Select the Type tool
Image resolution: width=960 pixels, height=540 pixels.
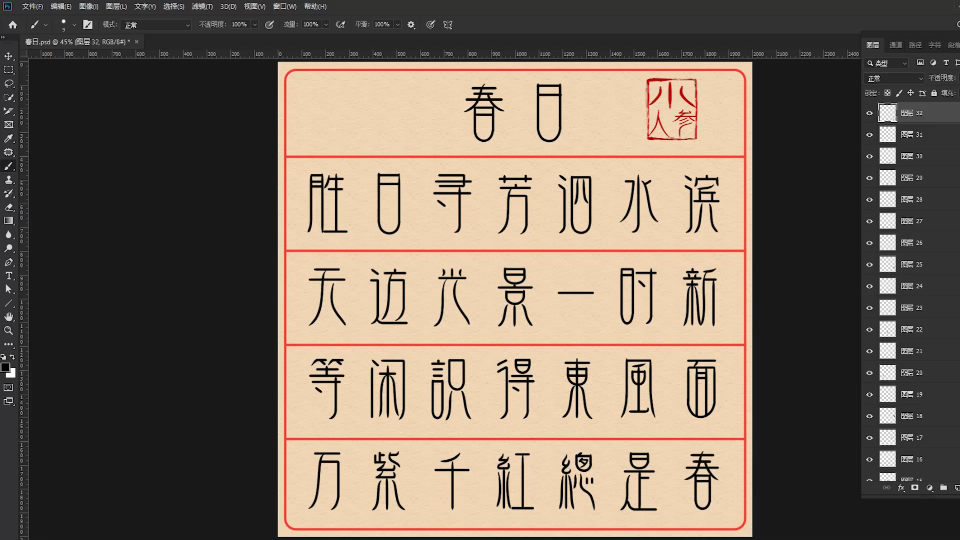point(9,276)
